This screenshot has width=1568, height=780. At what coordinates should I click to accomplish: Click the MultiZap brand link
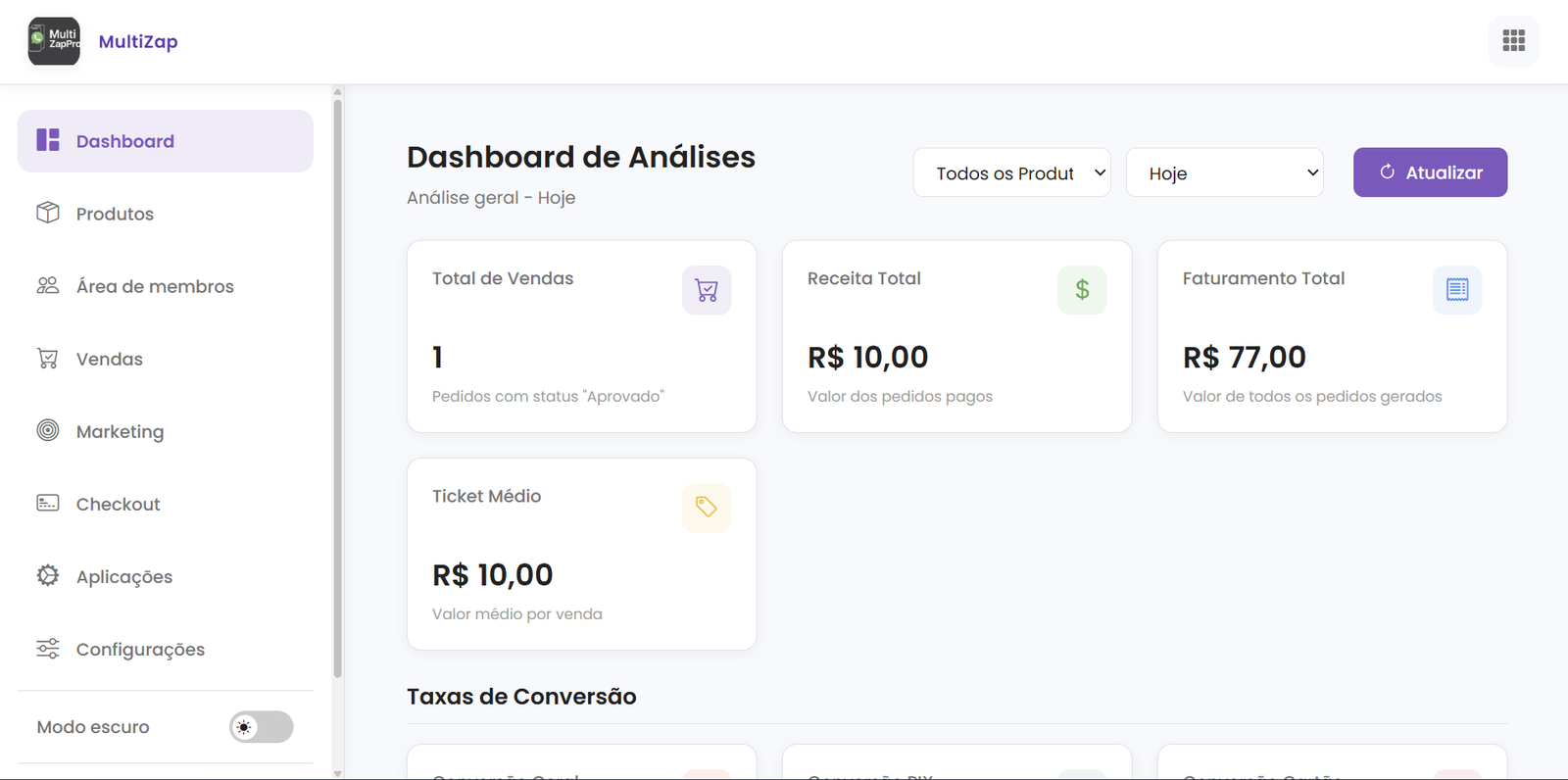[137, 41]
